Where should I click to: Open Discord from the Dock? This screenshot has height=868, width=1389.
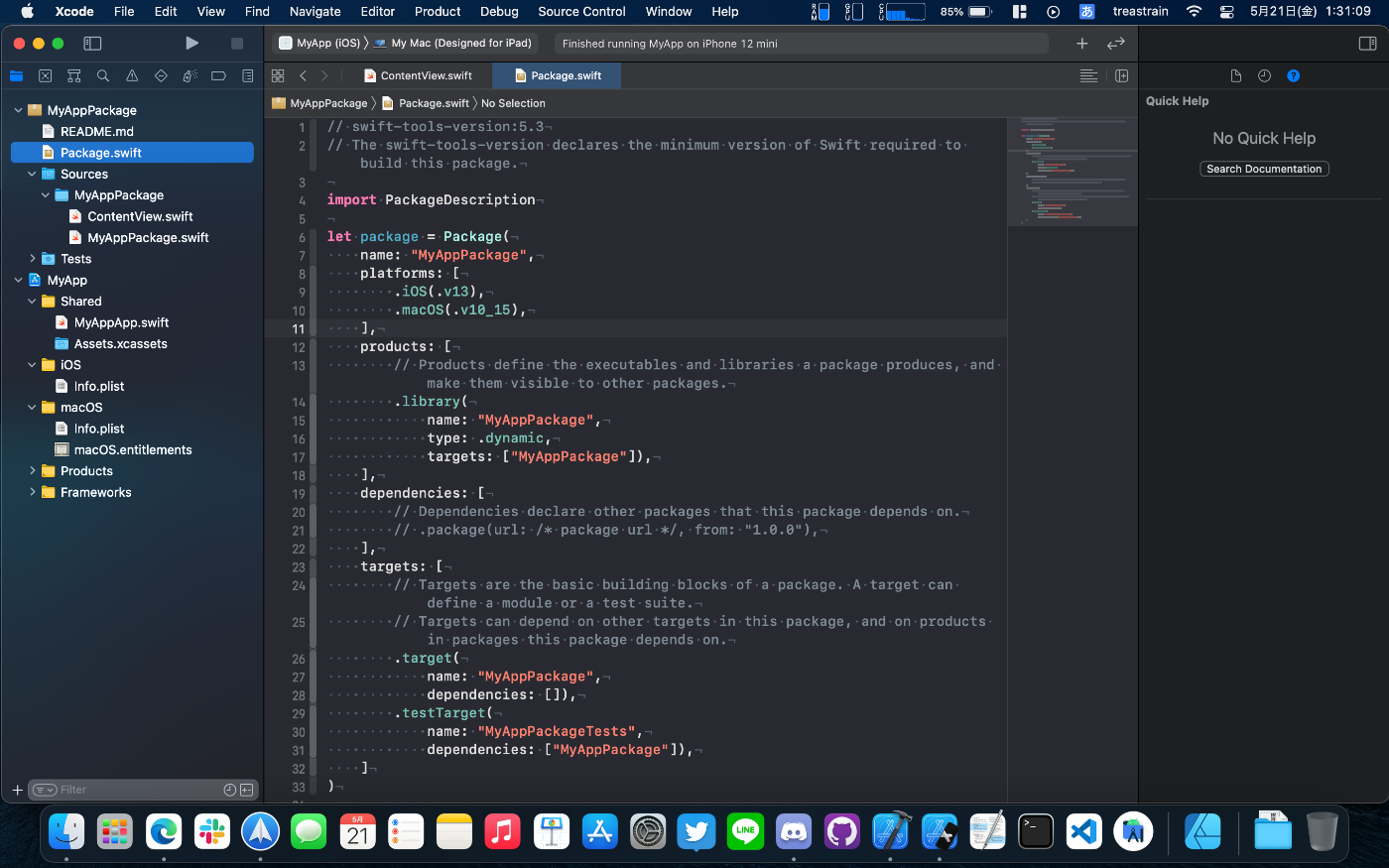click(794, 831)
